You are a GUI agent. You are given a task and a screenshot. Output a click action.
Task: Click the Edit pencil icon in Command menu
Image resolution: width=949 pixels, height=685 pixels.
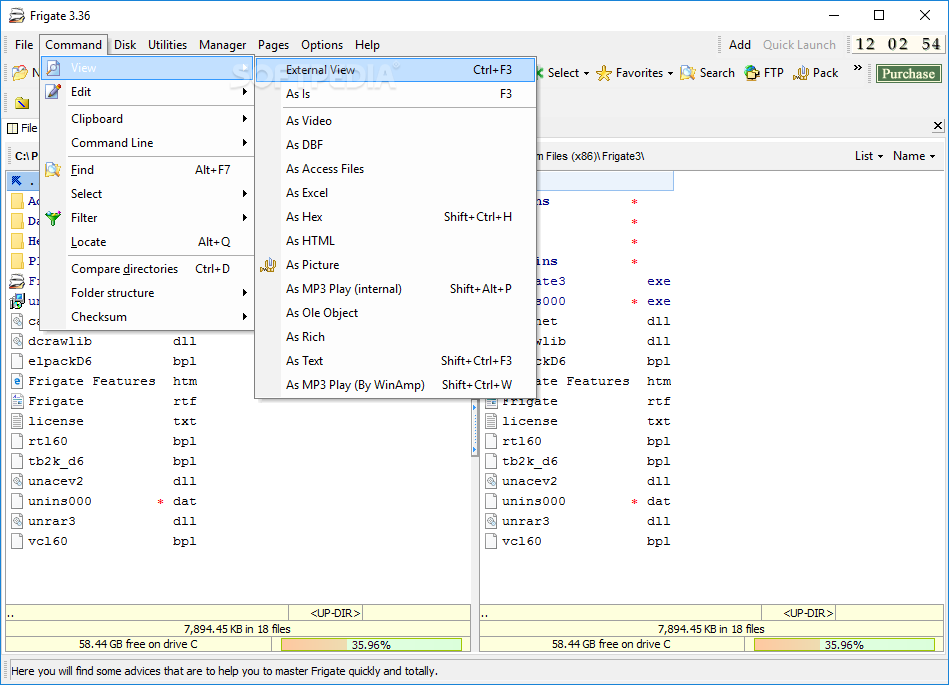[x=53, y=92]
